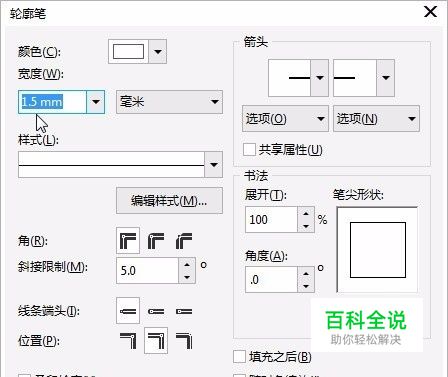This screenshot has height=377, width=448.
Task: Open the 选项(O) dropdown button
Action: [x=285, y=119]
